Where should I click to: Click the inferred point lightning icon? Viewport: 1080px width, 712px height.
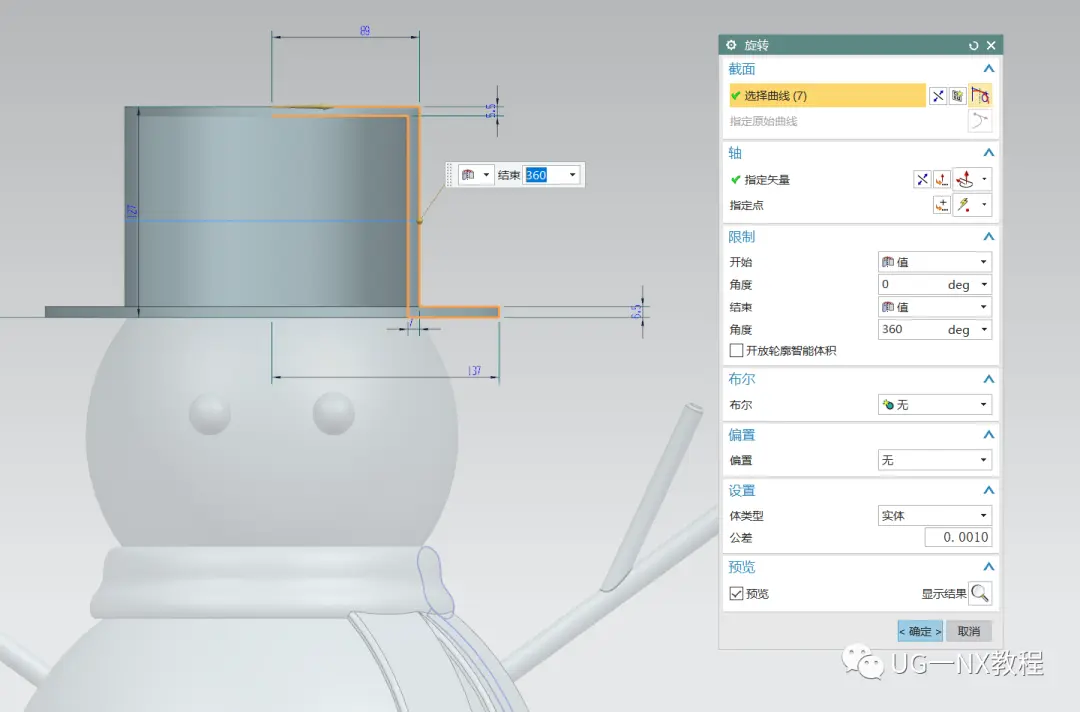[964, 205]
